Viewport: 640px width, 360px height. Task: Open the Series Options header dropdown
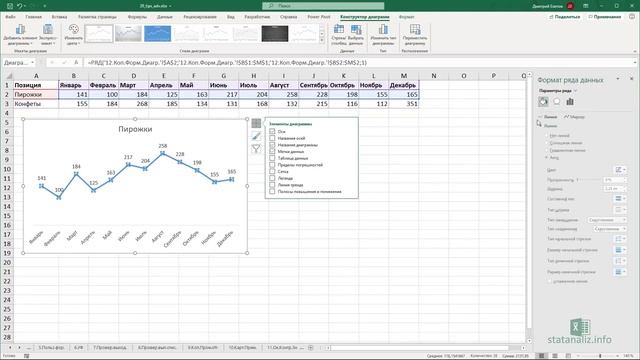click(x=557, y=91)
